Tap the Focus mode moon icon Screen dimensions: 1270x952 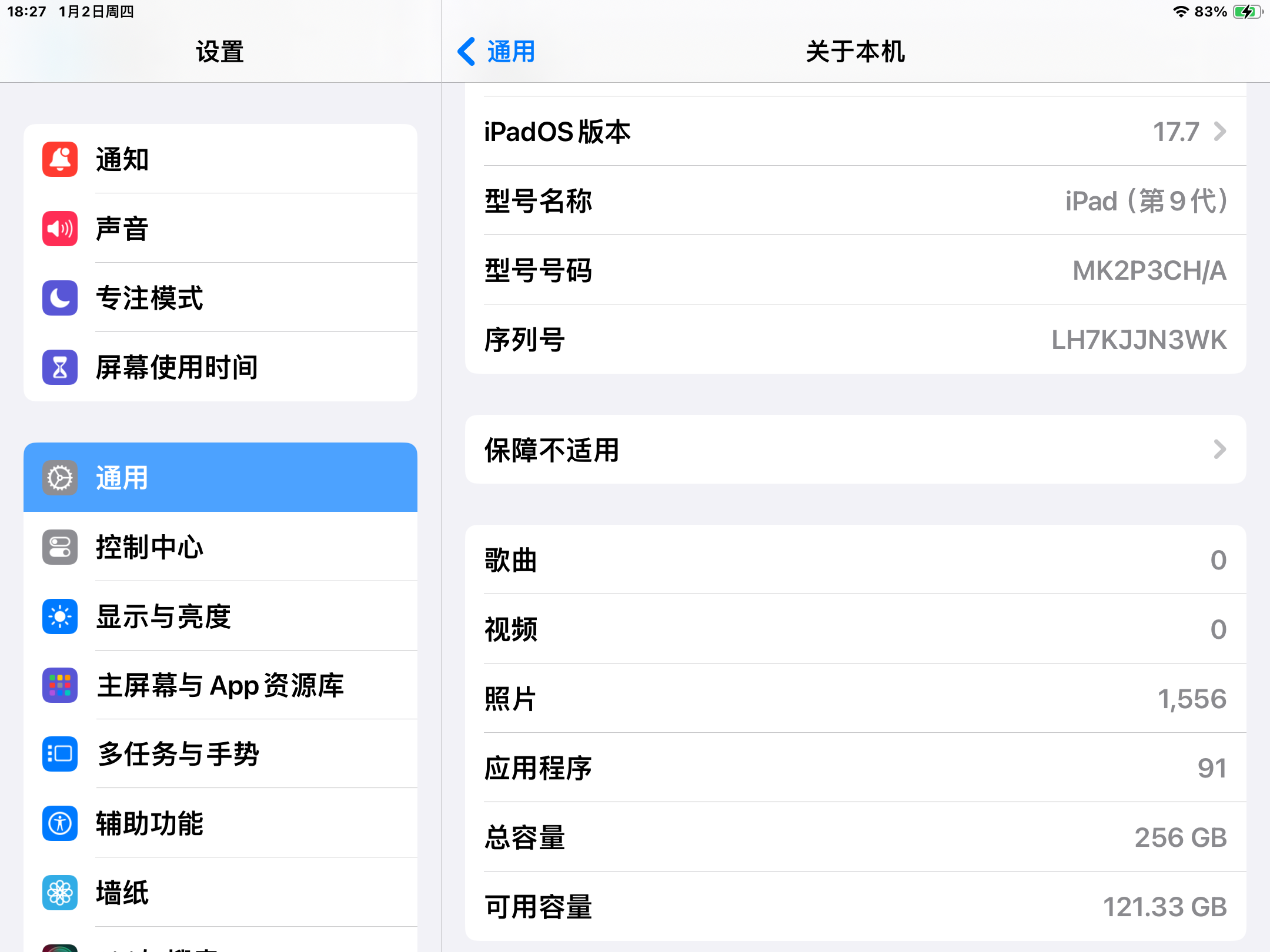pos(60,298)
